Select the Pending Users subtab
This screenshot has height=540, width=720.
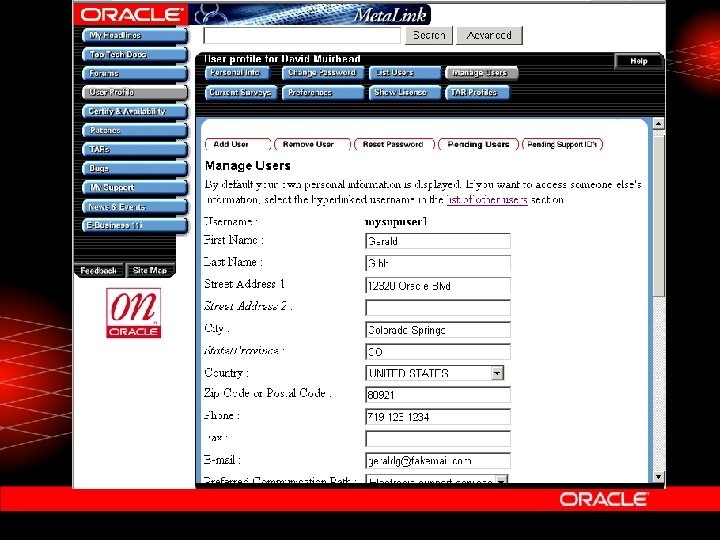coord(478,144)
